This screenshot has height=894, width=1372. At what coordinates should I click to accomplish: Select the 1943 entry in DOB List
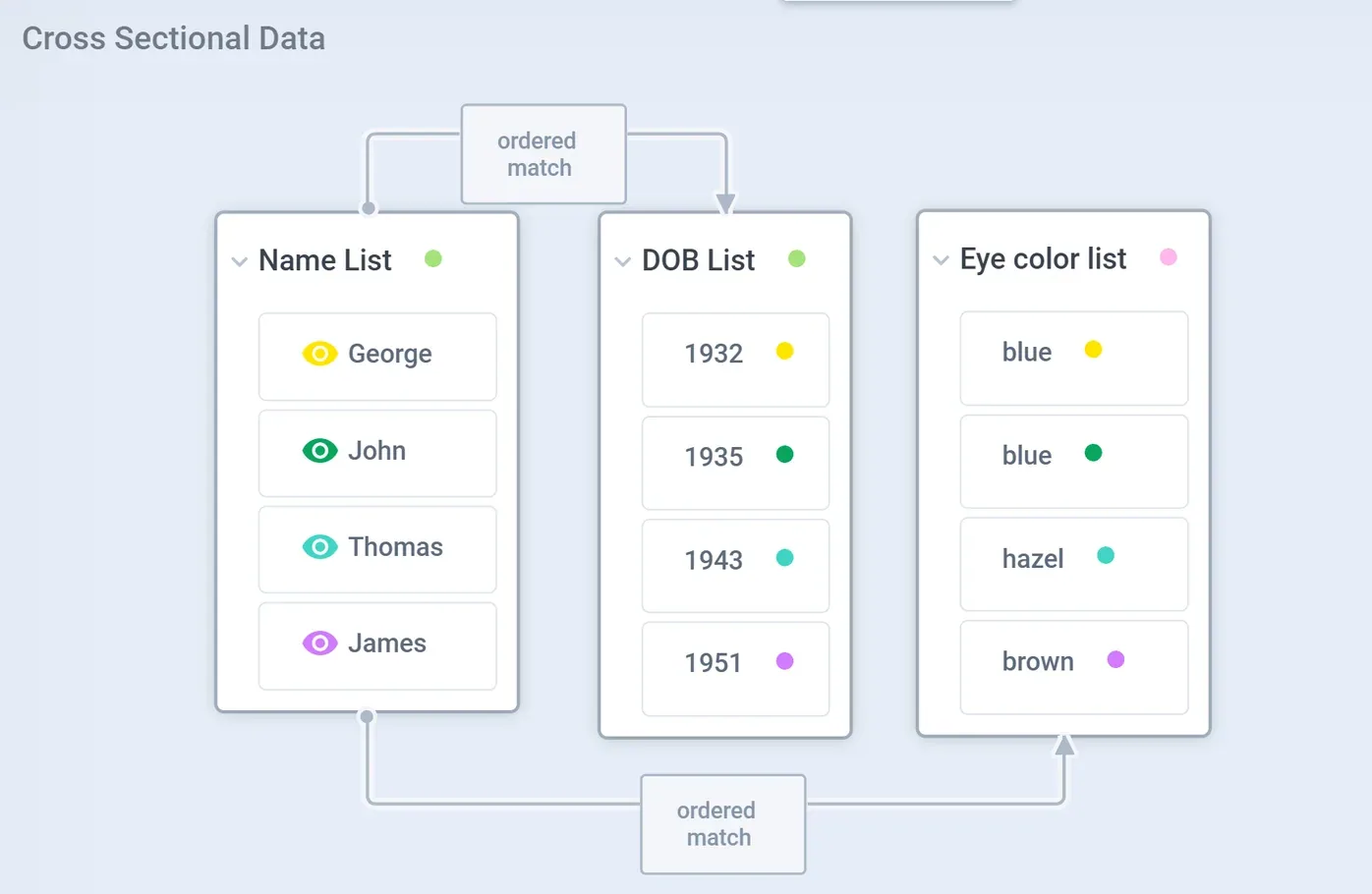(x=735, y=566)
